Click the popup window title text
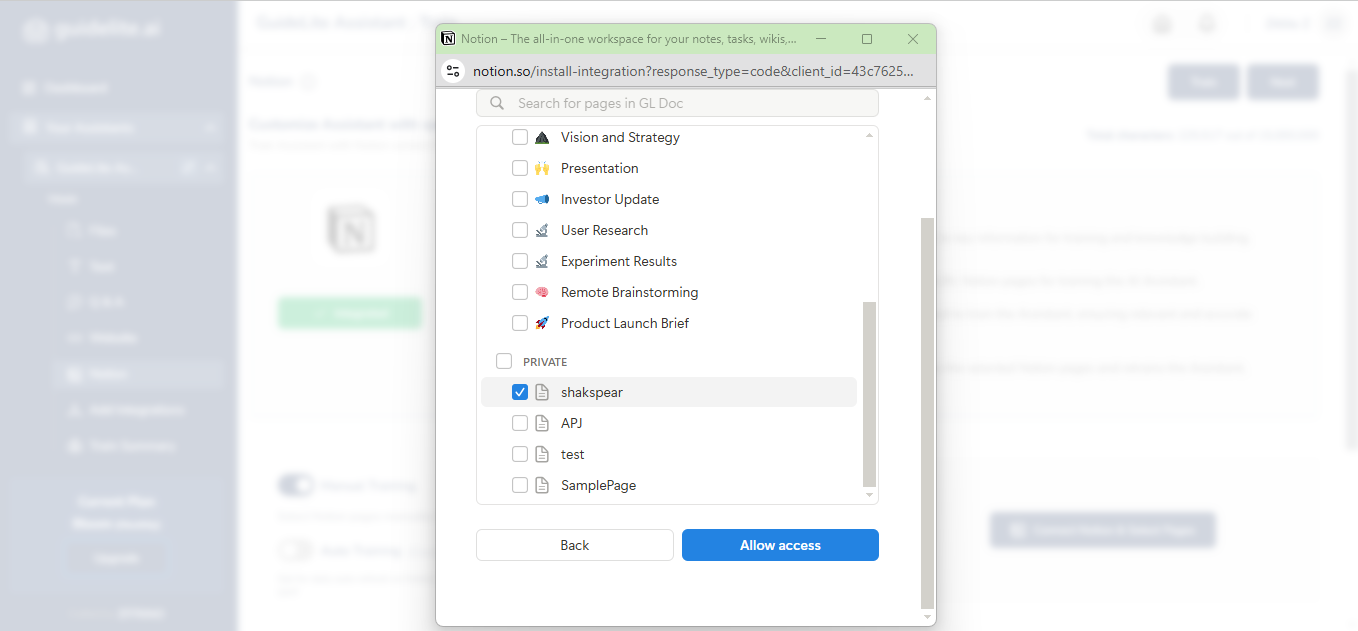The width and height of the screenshot is (1358, 631). coord(629,39)
